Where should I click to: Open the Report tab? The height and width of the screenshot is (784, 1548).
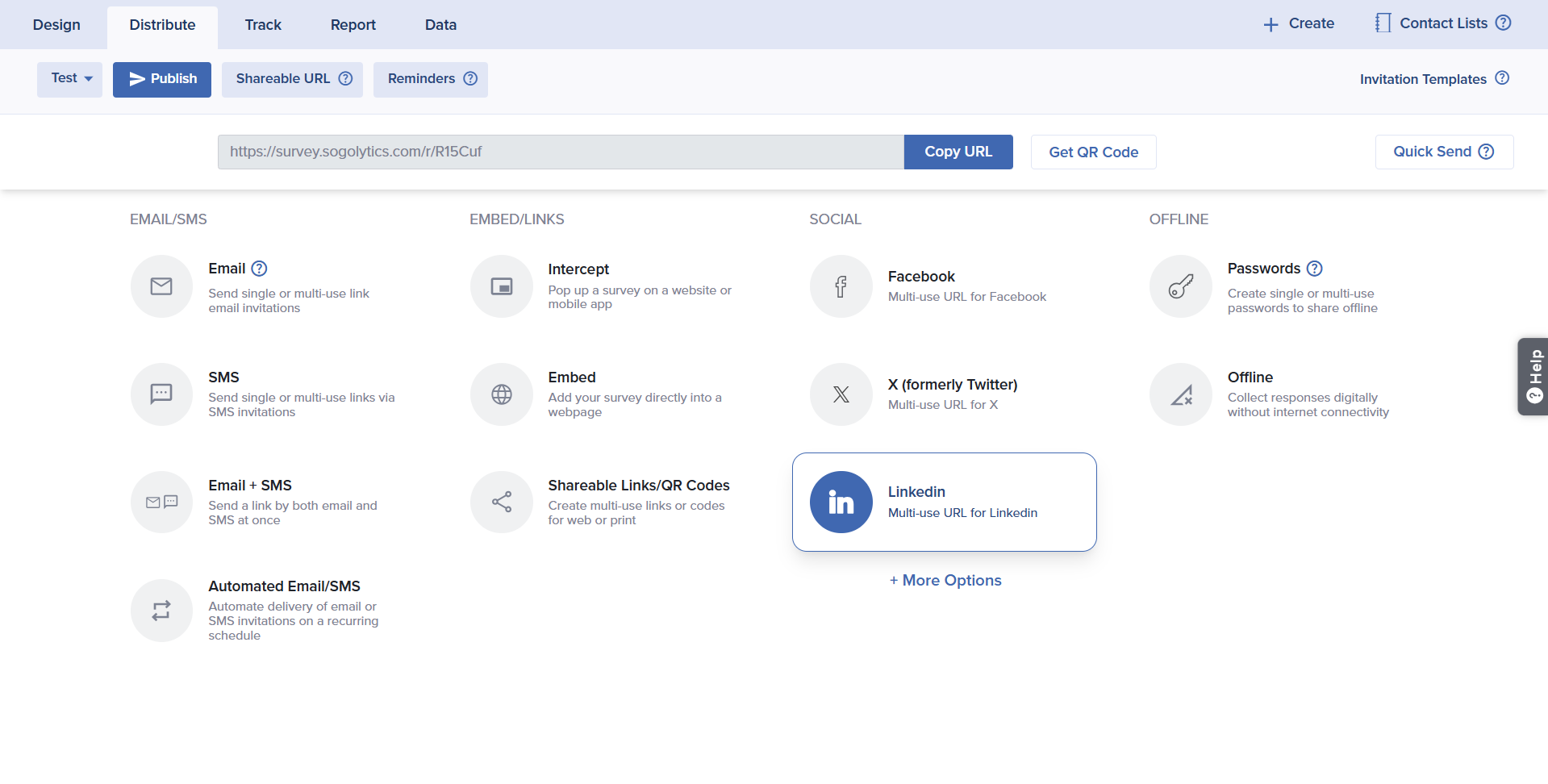353,25
